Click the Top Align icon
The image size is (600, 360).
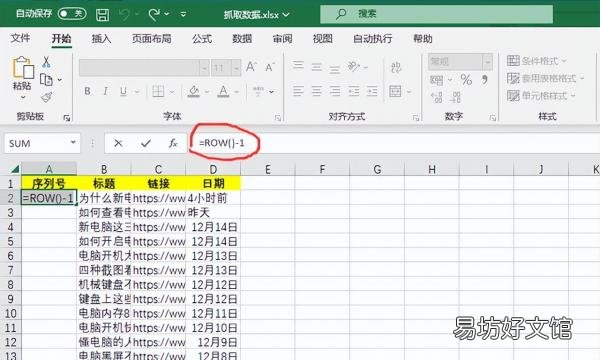point(298,65)
